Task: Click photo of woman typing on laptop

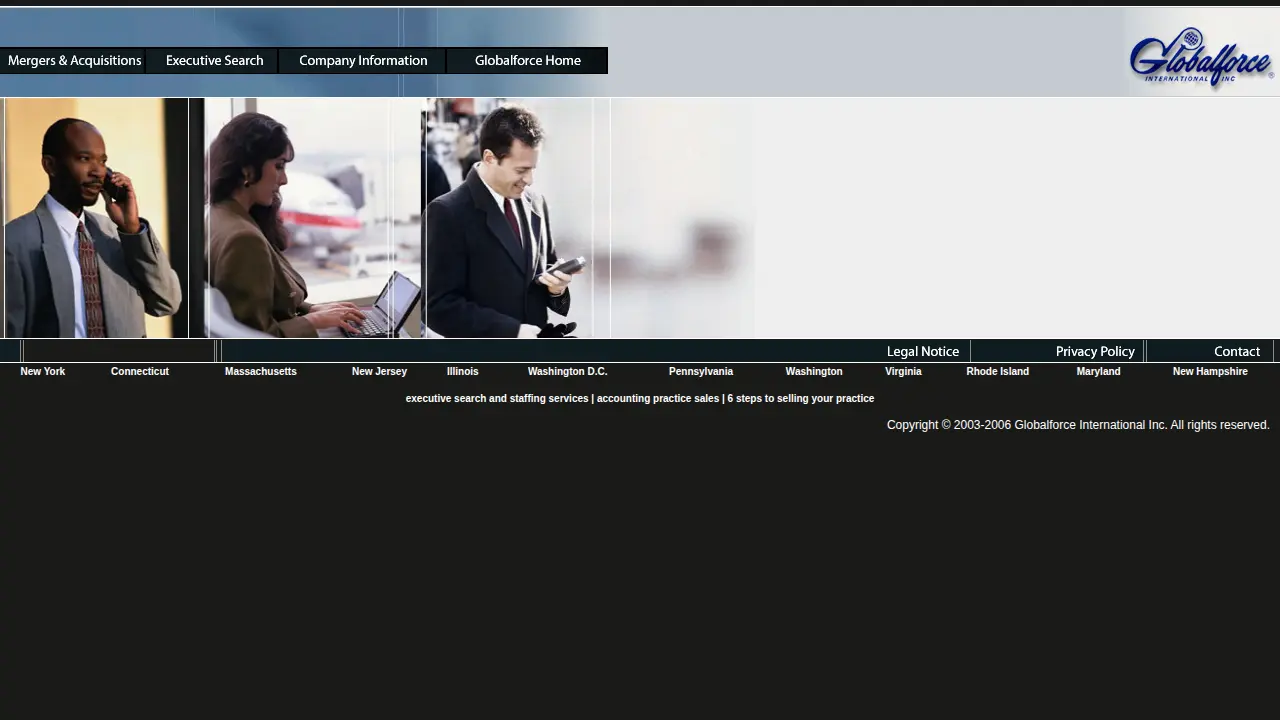Action: [313, 218]
